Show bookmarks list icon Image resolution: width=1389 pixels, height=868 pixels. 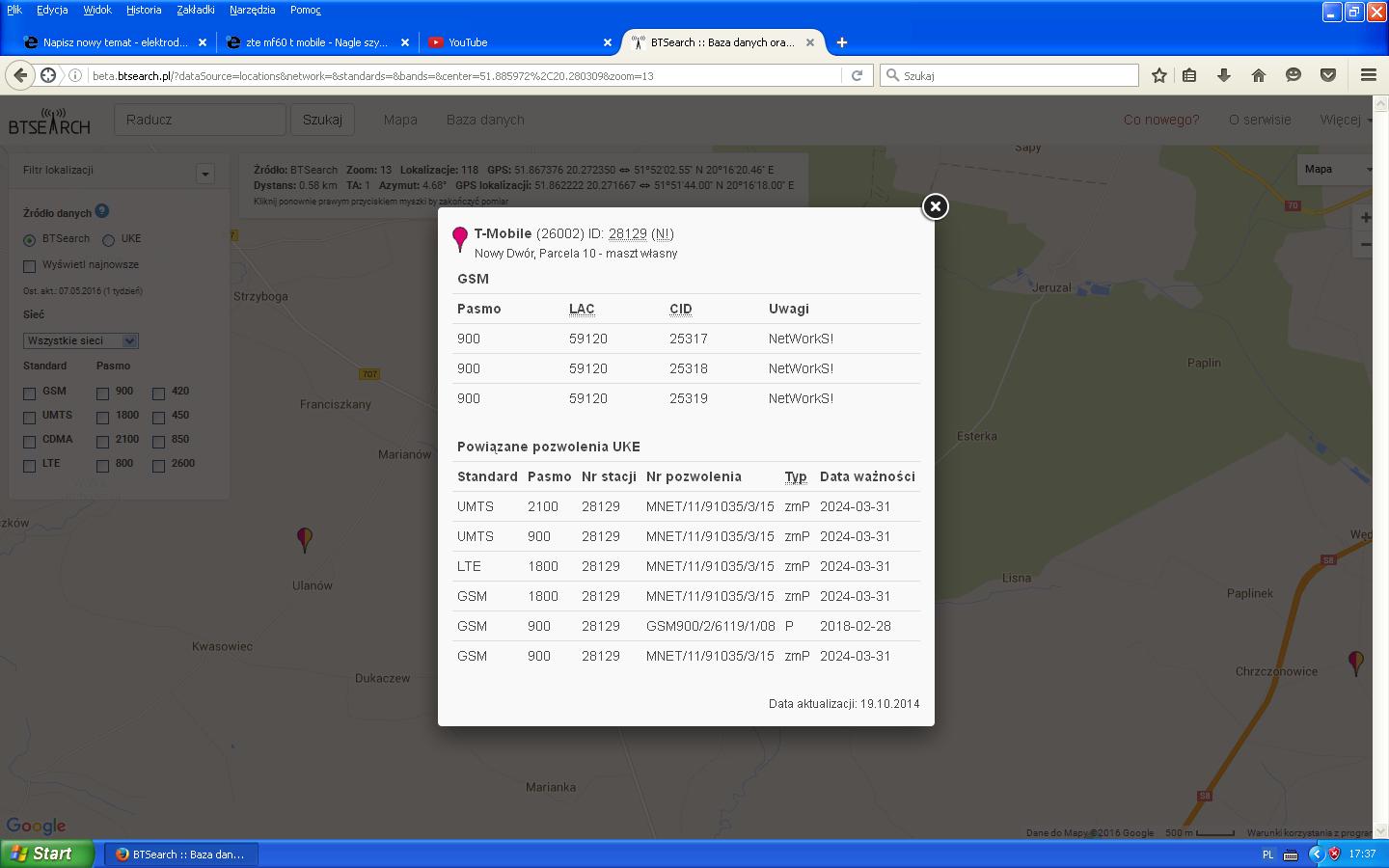(x=1189, y=75)
